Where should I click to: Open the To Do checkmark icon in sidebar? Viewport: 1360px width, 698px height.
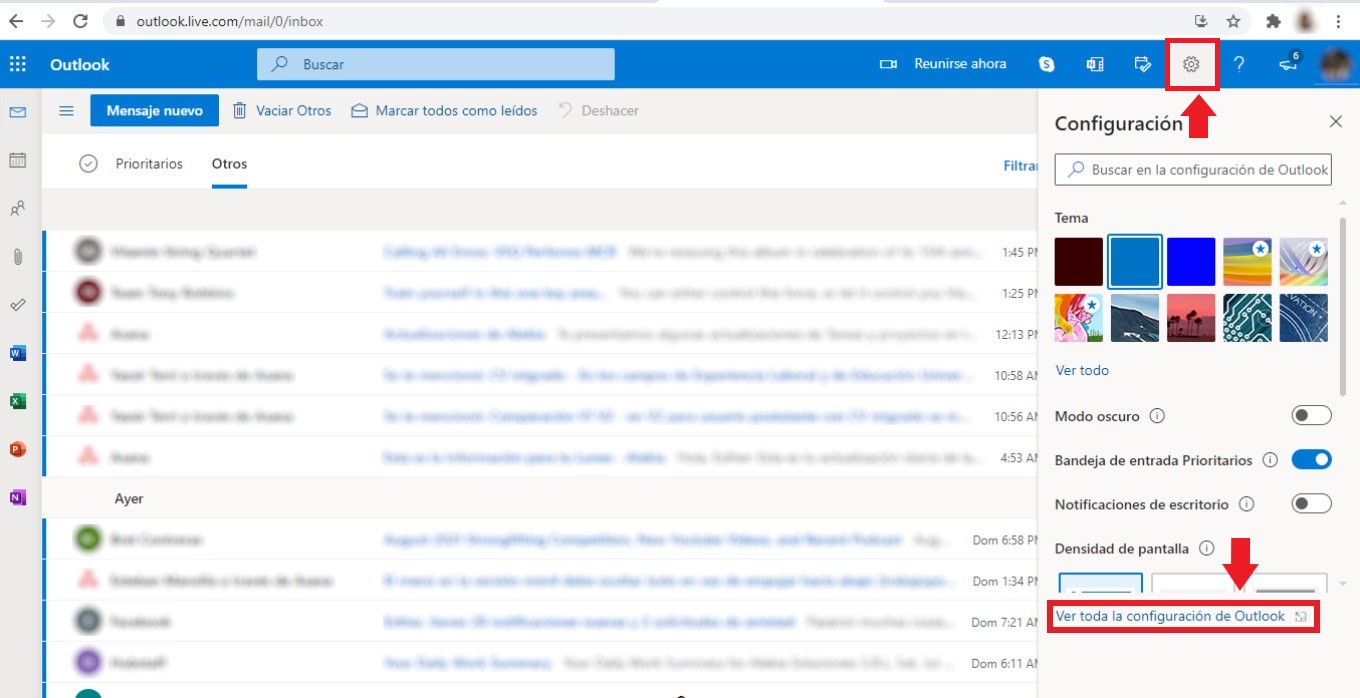[17, 305]
